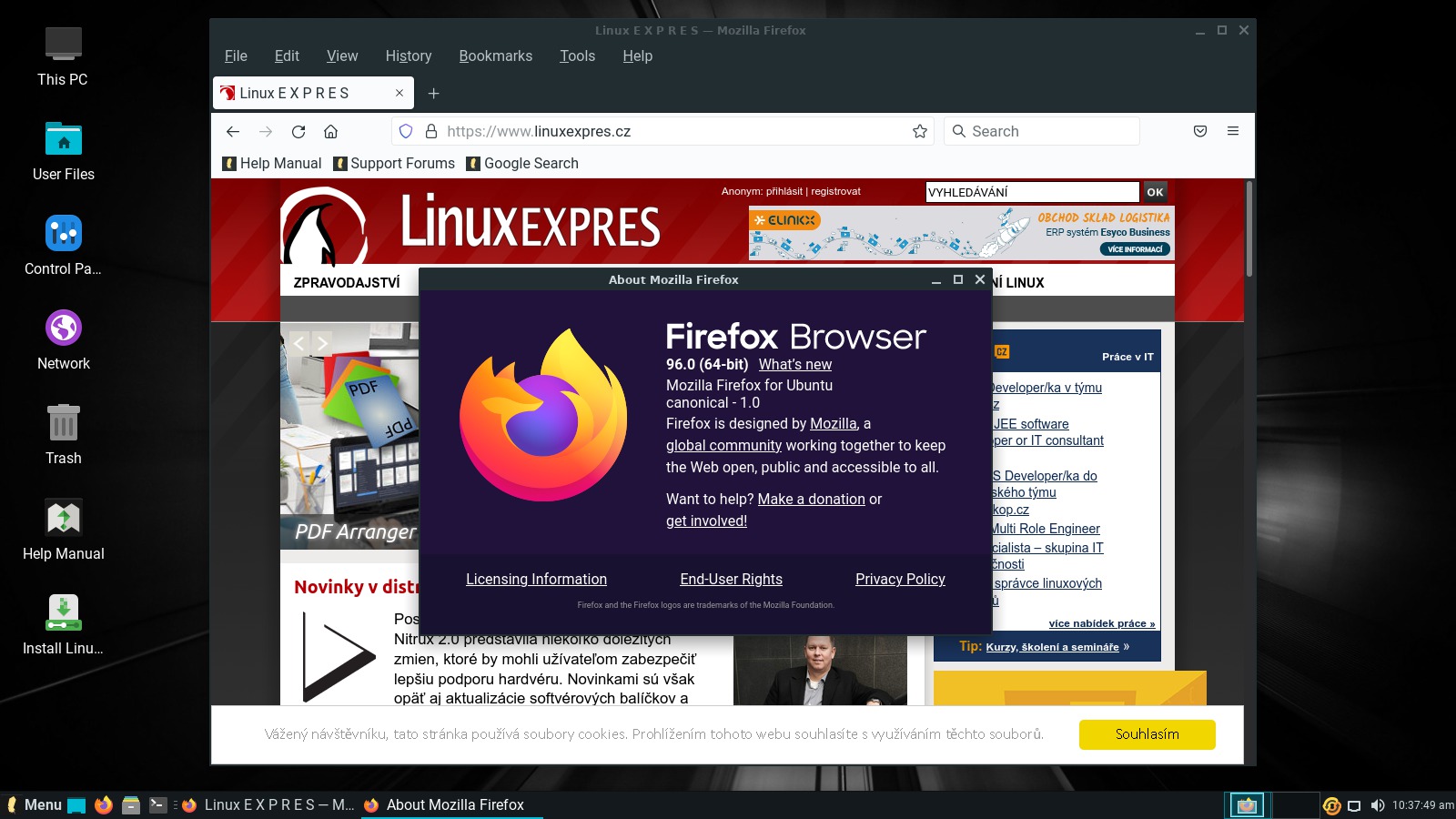
Task: Launch Install Linux desktop icon
Action: tap(63, 624)
